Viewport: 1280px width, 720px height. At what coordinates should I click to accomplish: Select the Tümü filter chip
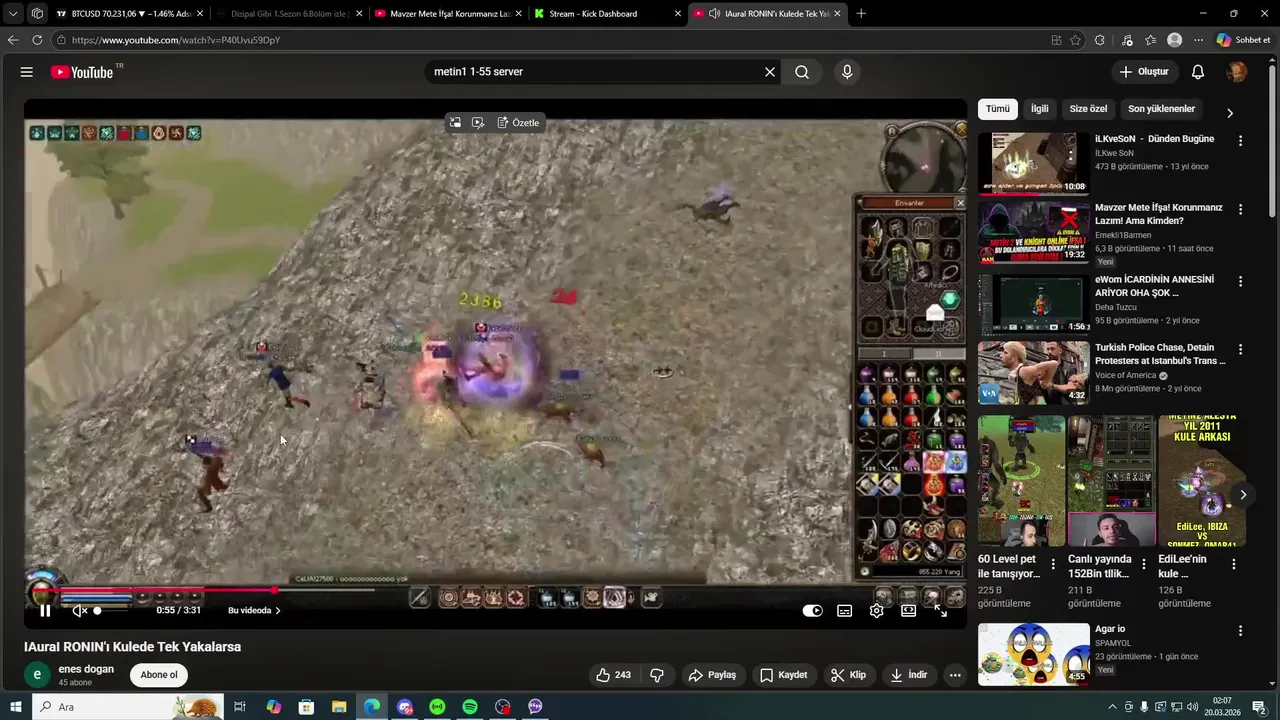tap(998, 109)
